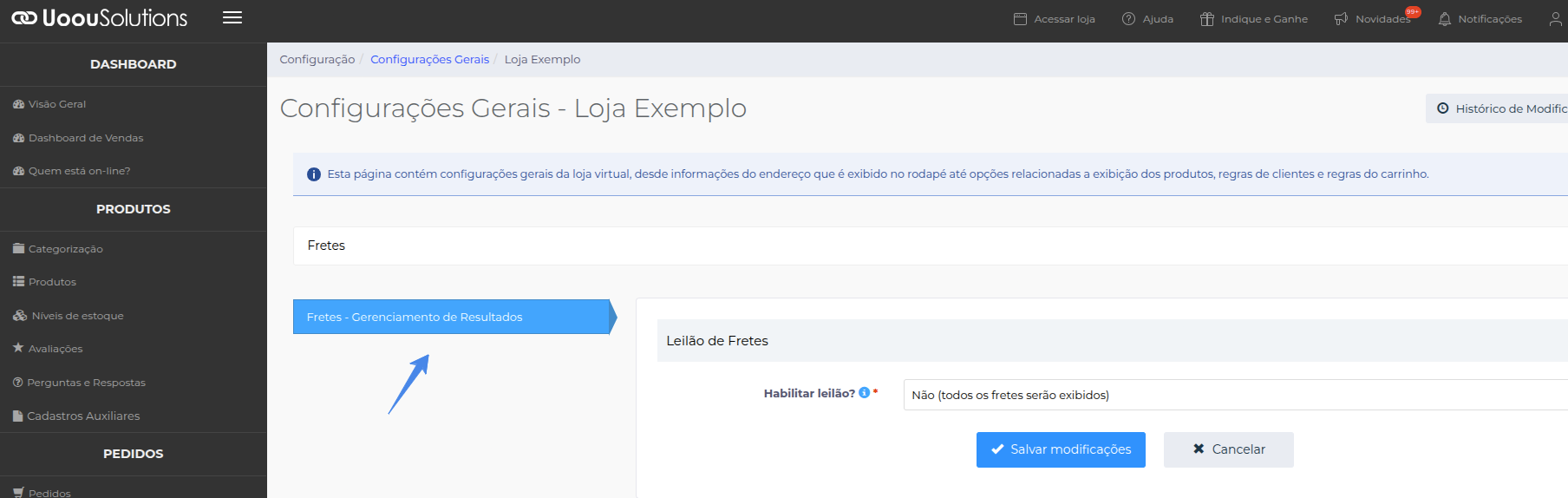Click Ajuda link in top bar
Viewport: 1568px width, 498px height.
tap(1158, 19)
